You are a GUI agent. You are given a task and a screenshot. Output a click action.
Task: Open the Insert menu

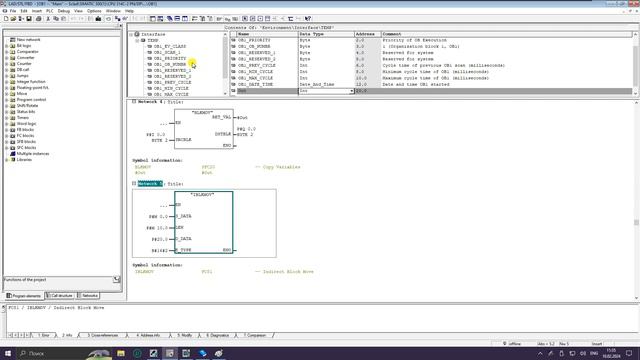[37, 11]
